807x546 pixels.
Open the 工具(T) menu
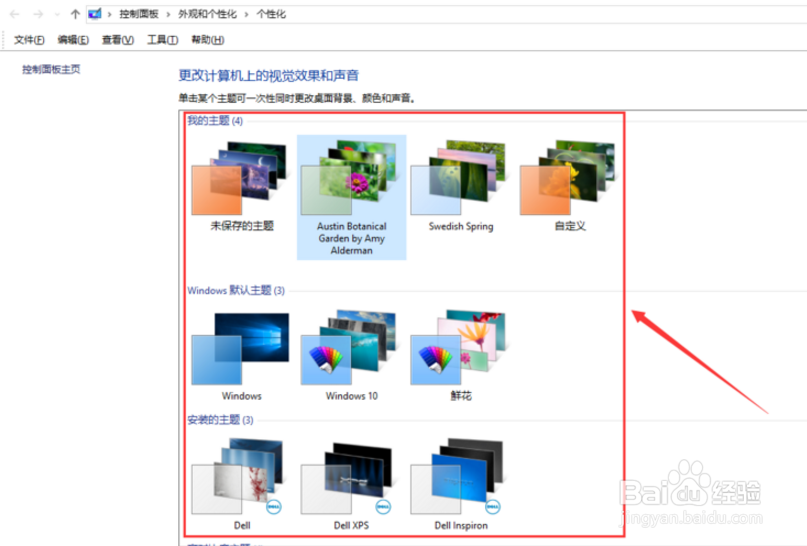pos(163,40)
